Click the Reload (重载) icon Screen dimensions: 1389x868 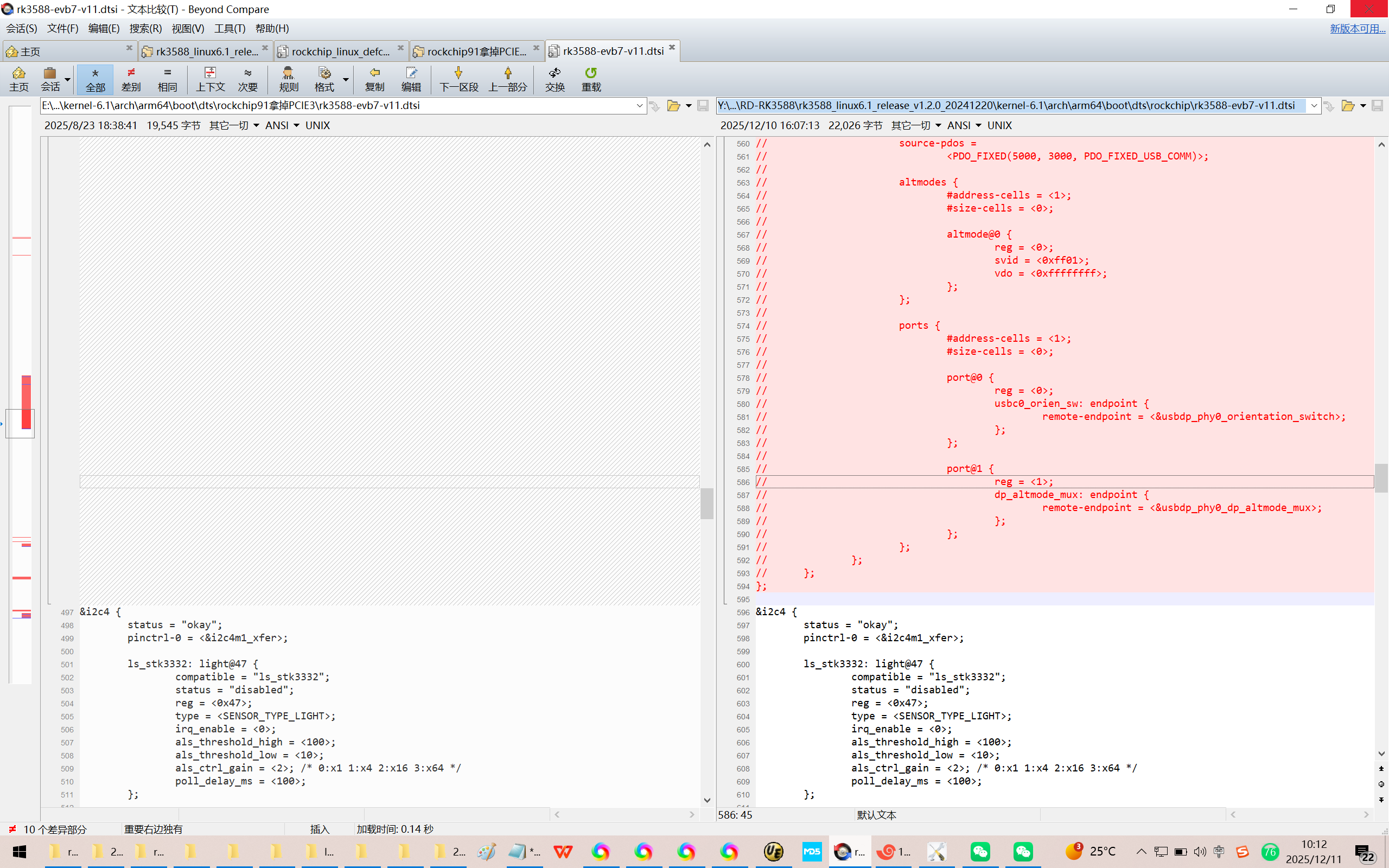point(591,79)
